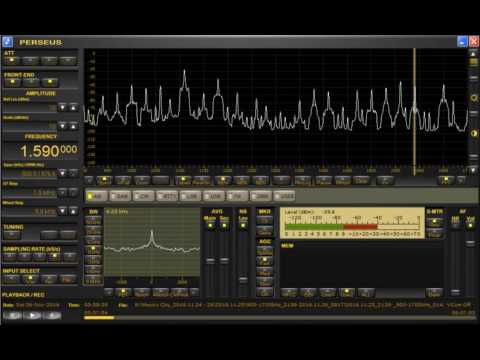Increase the Span with its up arrow
This screenshot has width=480, height=360.
pos(73,173)
